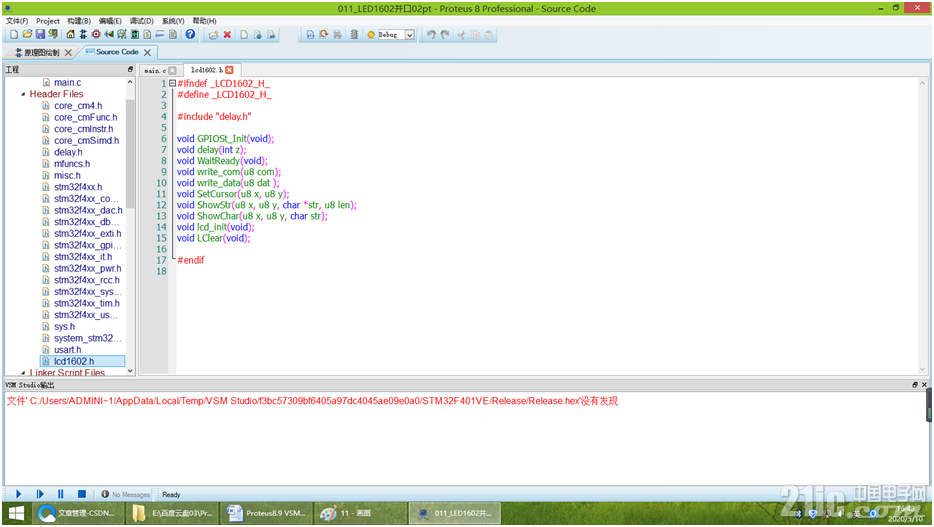
Task: Open the blue help question mark
Action: [190, 35]
